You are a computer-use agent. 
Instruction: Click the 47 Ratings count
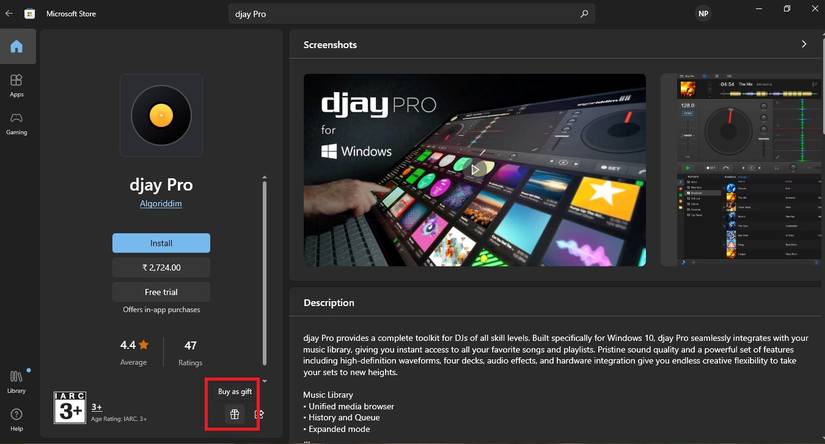pyautogui.click(x=190, y=352)
